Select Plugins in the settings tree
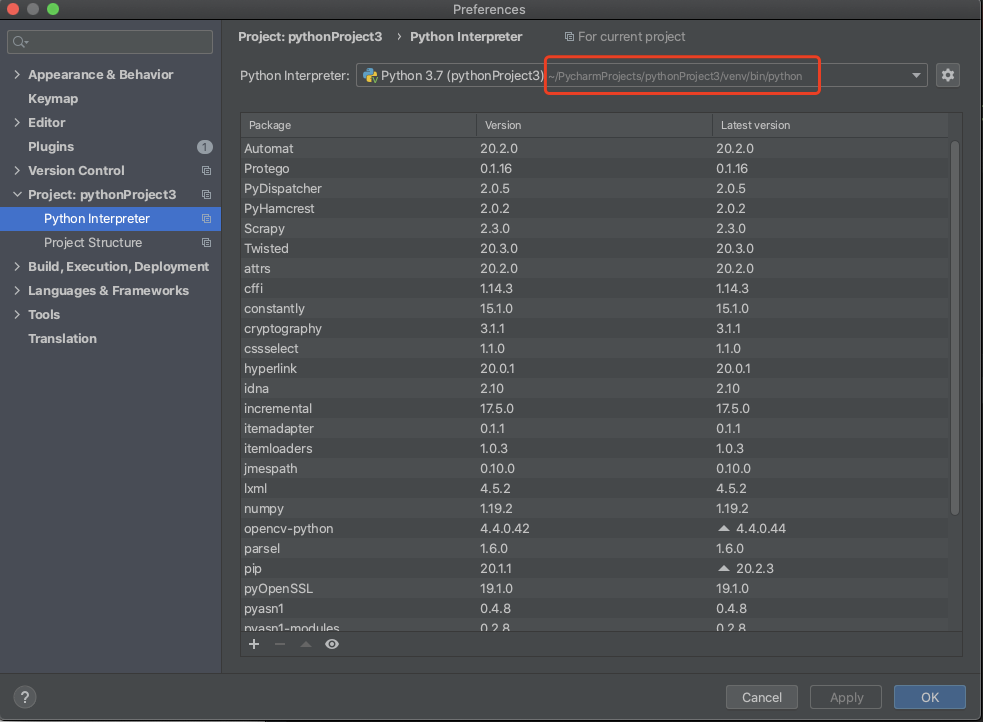Viewport: 983px width, 722px height. click(x=51, y=147)
